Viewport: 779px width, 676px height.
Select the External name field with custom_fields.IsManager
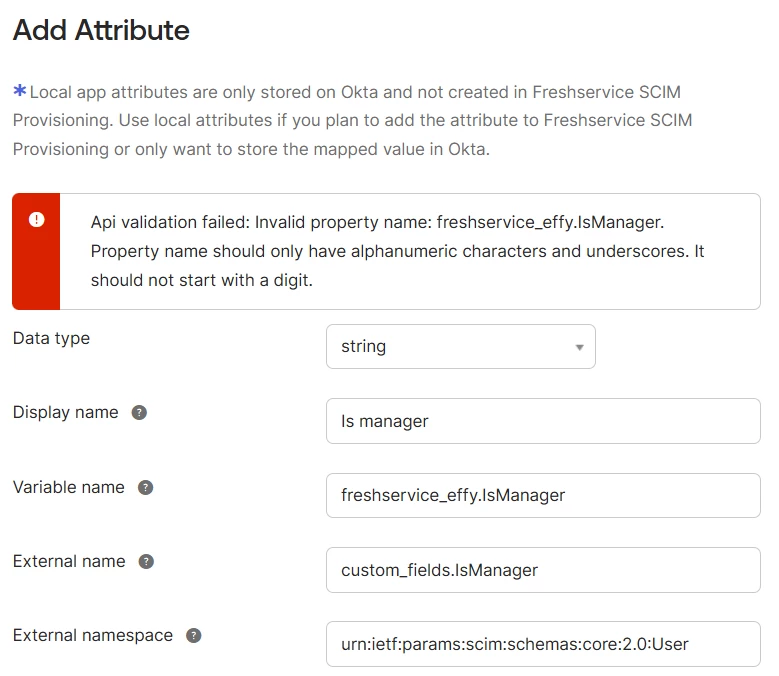point(543,570)
